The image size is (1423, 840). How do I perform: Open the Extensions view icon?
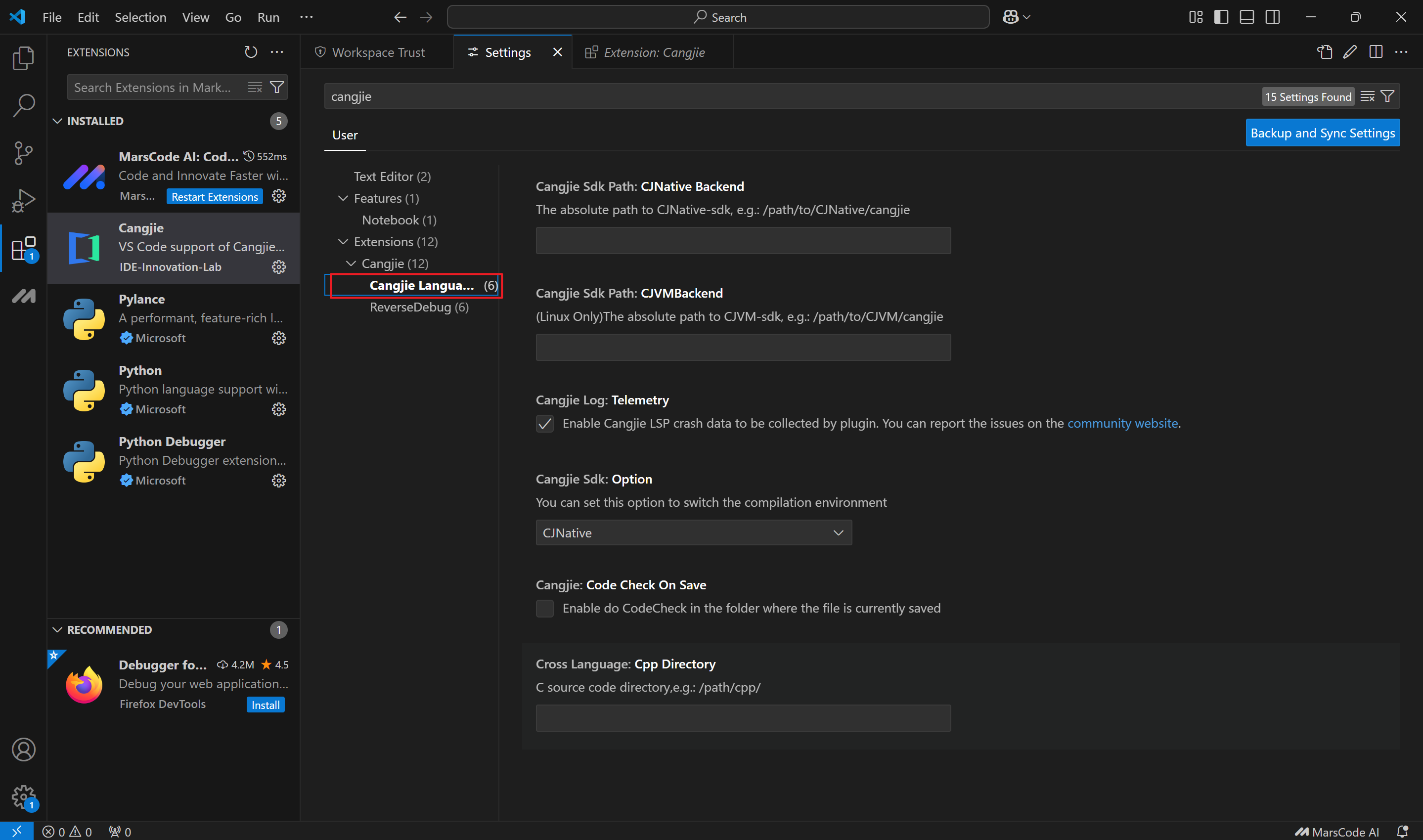(x=23, y=248)
